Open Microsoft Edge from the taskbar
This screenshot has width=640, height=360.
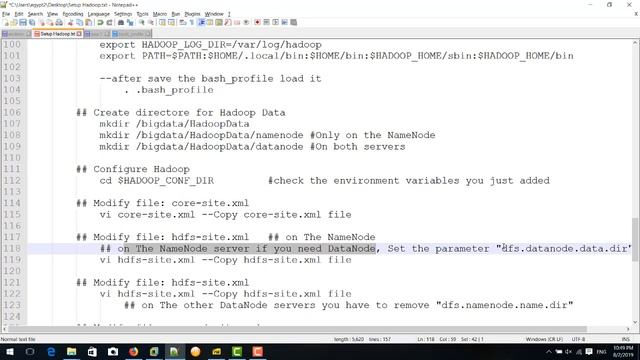51,352
